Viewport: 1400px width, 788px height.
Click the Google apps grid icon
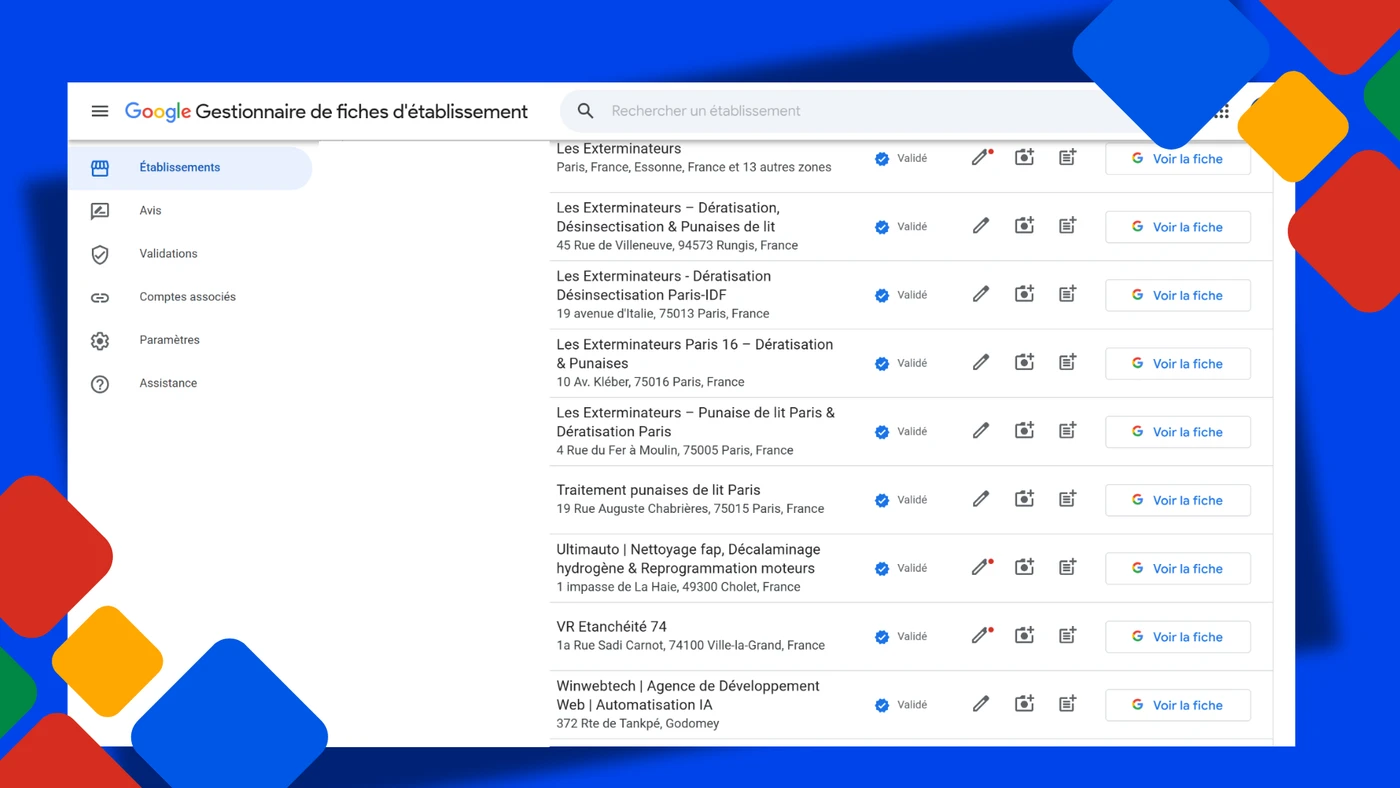1221,111
